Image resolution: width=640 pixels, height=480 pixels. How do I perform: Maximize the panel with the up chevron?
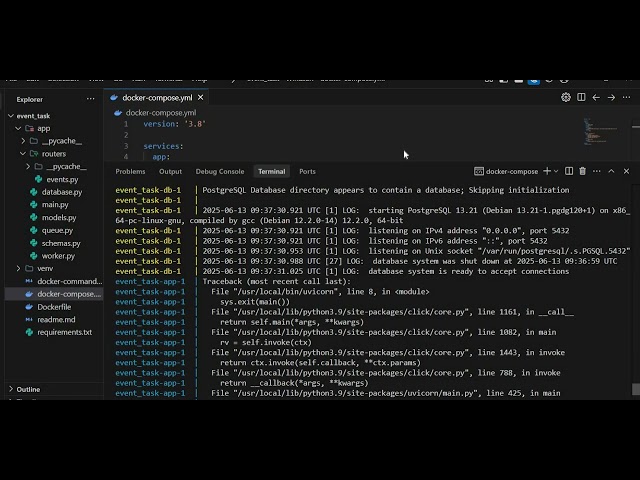(x=611, y=171)
